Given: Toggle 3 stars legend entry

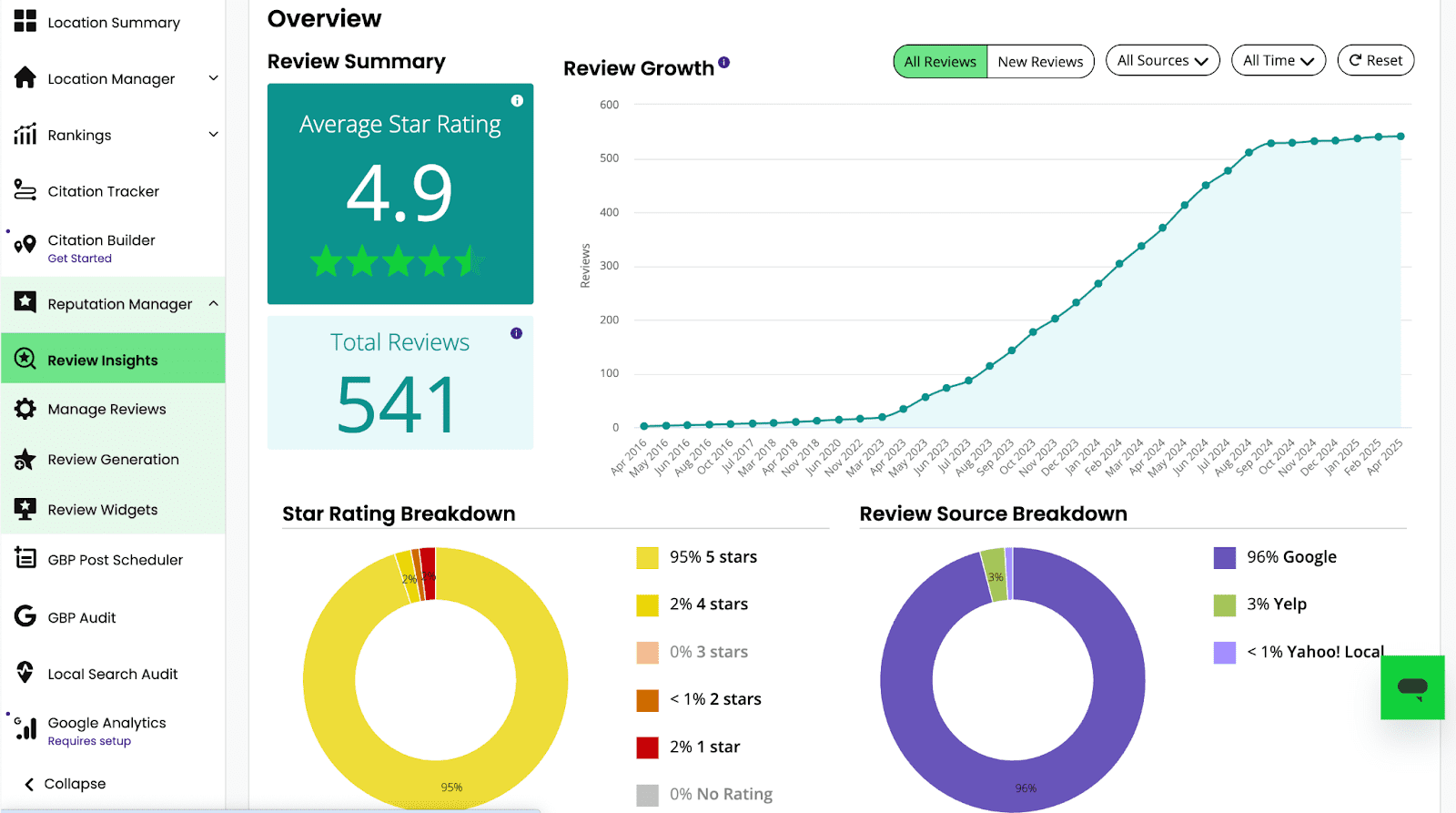Looking at the screenshot, I should click(x=693, y=652).
